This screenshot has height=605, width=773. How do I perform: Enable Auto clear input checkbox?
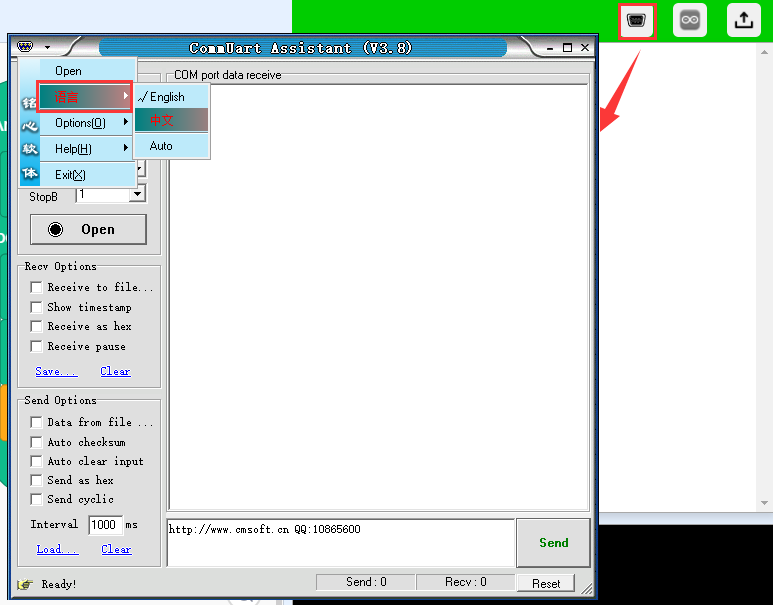[36, 461]
